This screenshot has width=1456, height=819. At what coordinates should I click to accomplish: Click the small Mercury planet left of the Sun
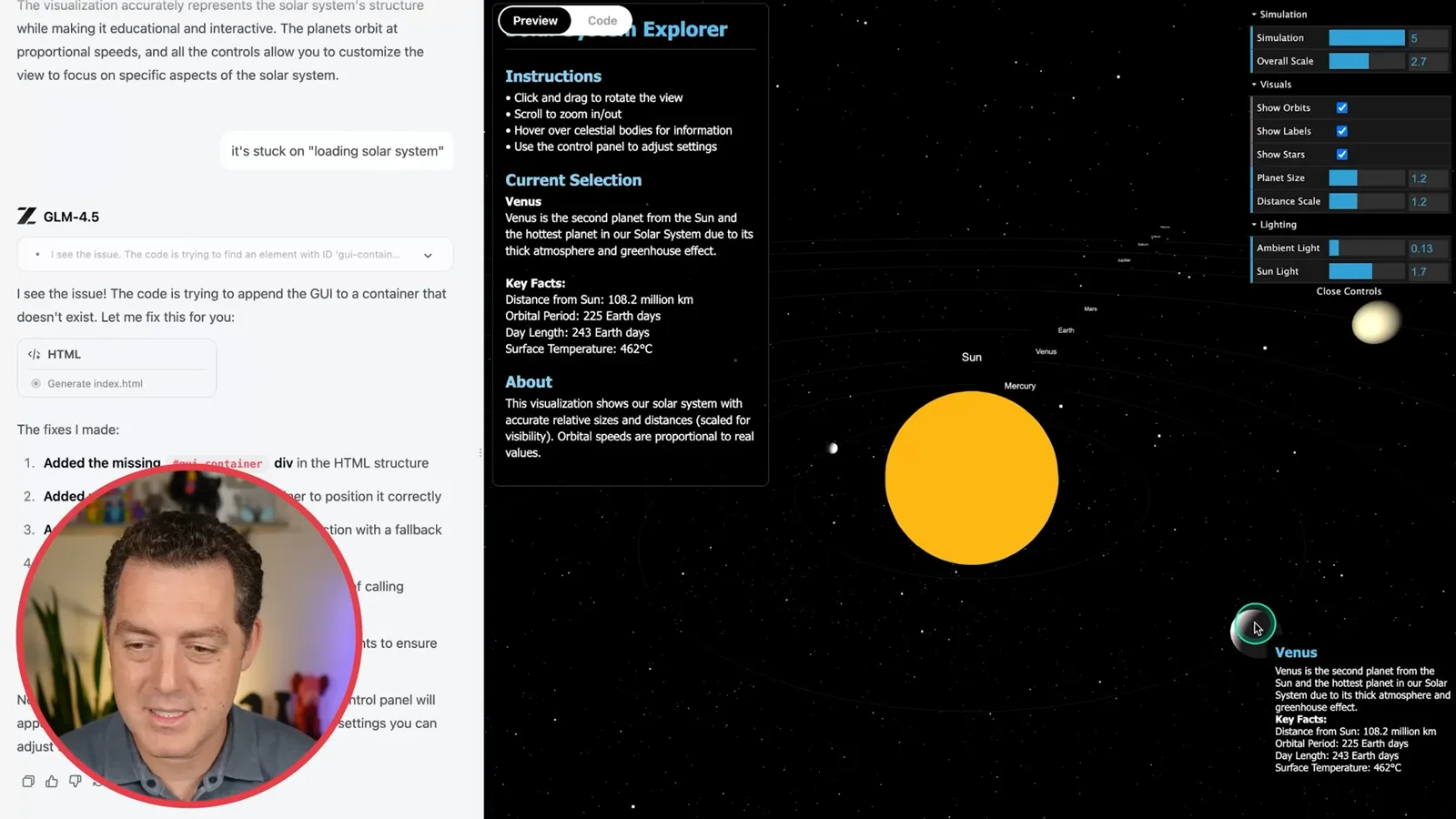point(833,448)
